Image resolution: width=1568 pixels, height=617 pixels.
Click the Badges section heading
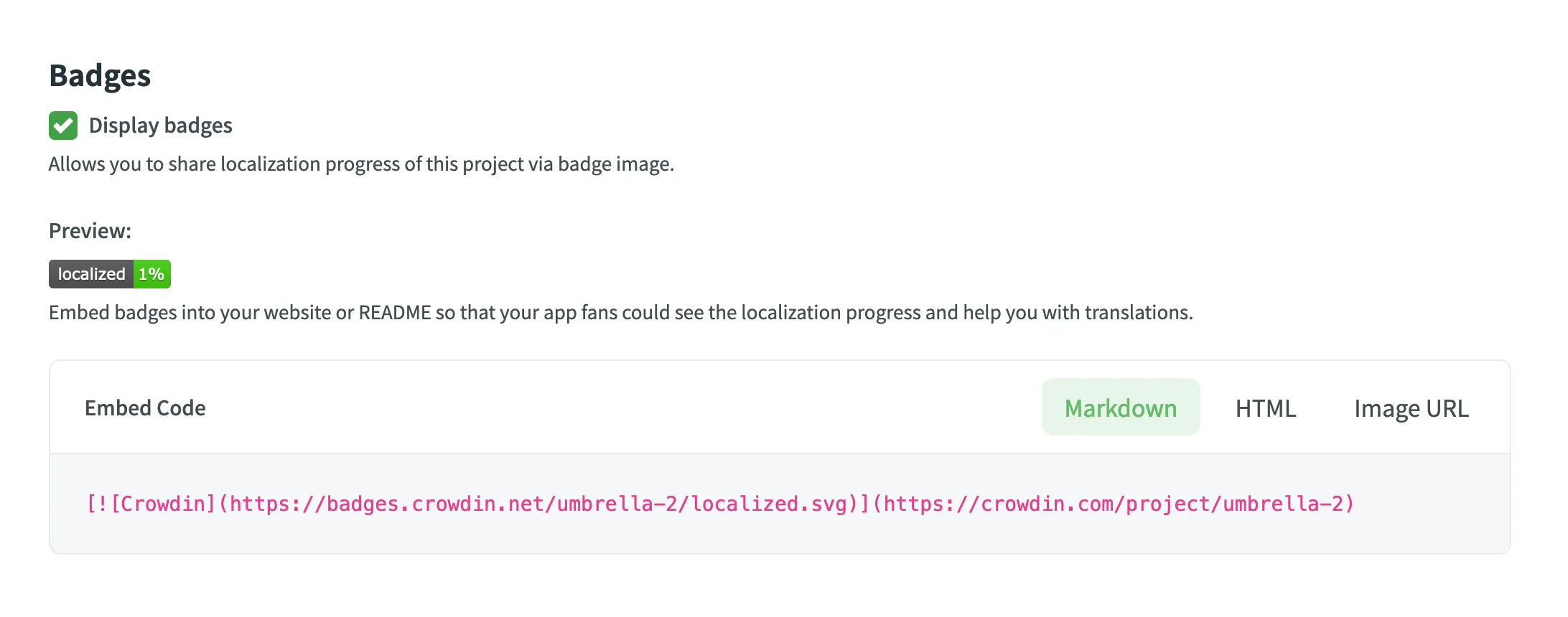click(x=100, y=75)
